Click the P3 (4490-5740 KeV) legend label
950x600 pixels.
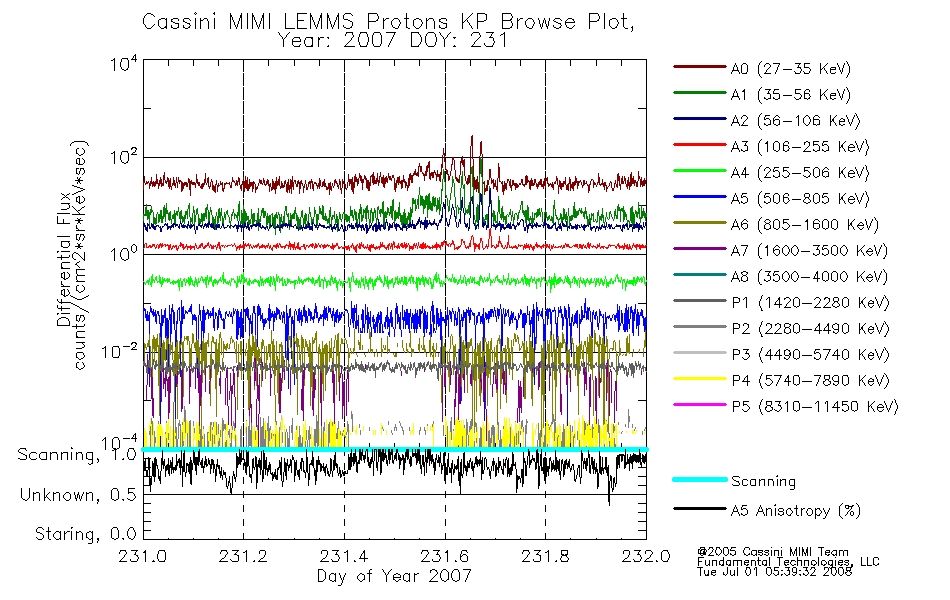coord(810,355)
